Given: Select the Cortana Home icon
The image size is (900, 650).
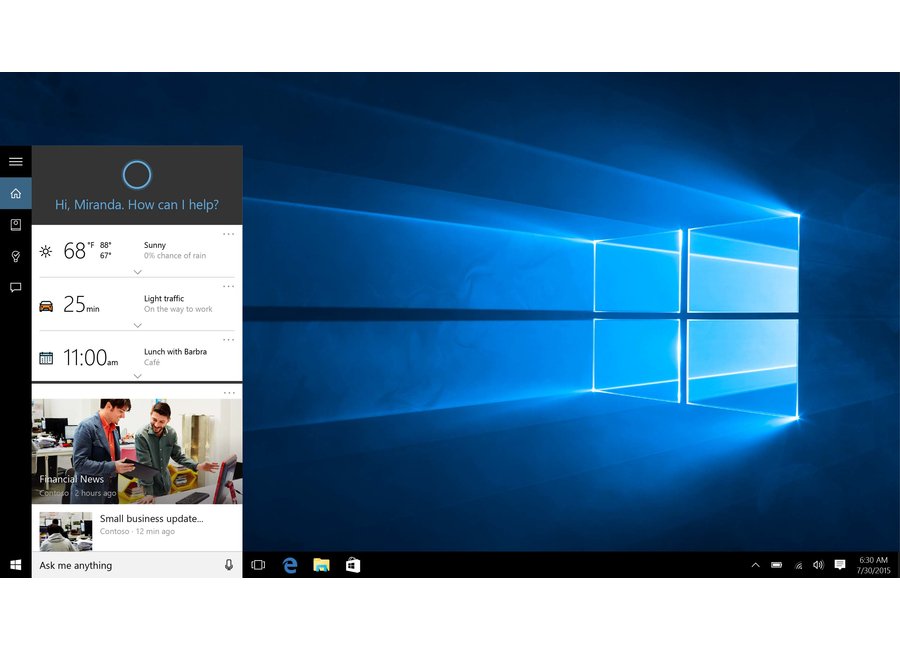Looking at the screenshot, I should pyautogui.click(x=15, y=193).
